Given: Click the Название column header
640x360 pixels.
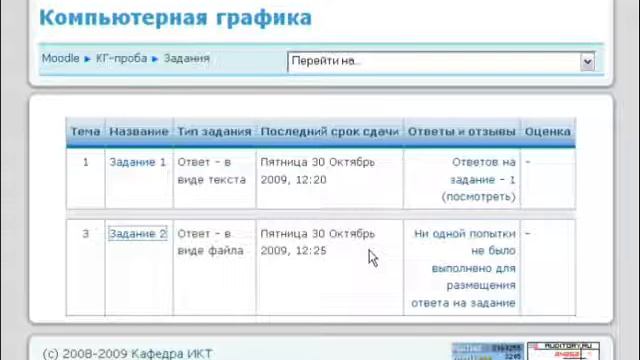Looking at the screenshot, I should (x=139, y=132).
